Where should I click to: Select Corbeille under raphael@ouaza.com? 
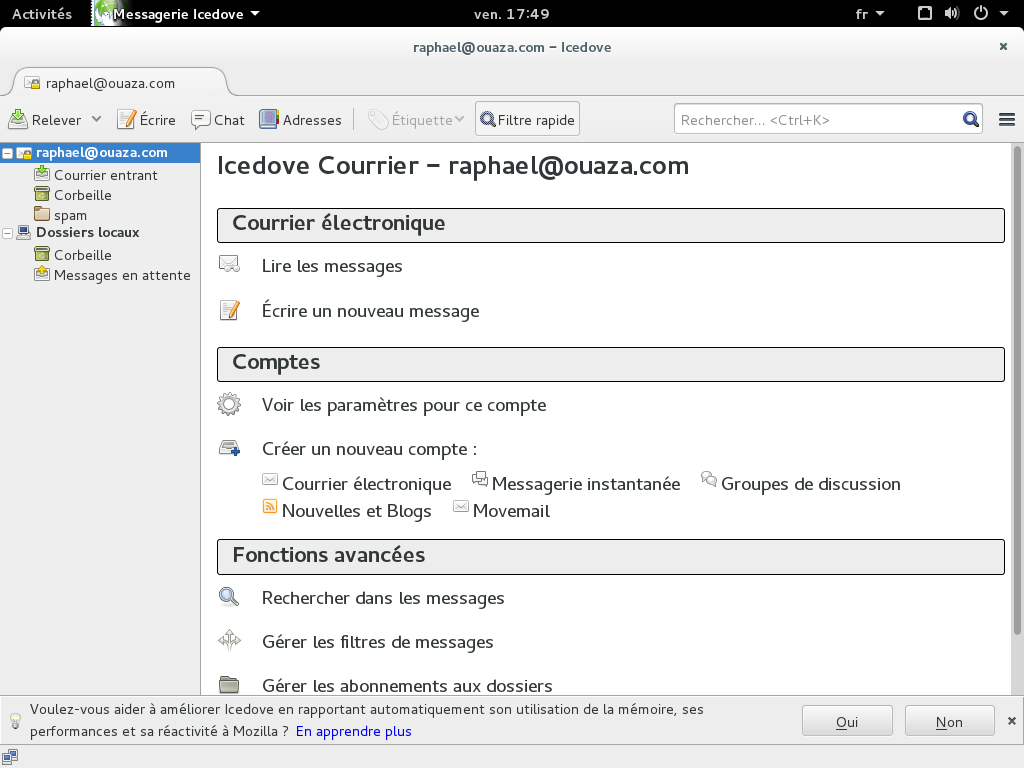coord(82,195)
